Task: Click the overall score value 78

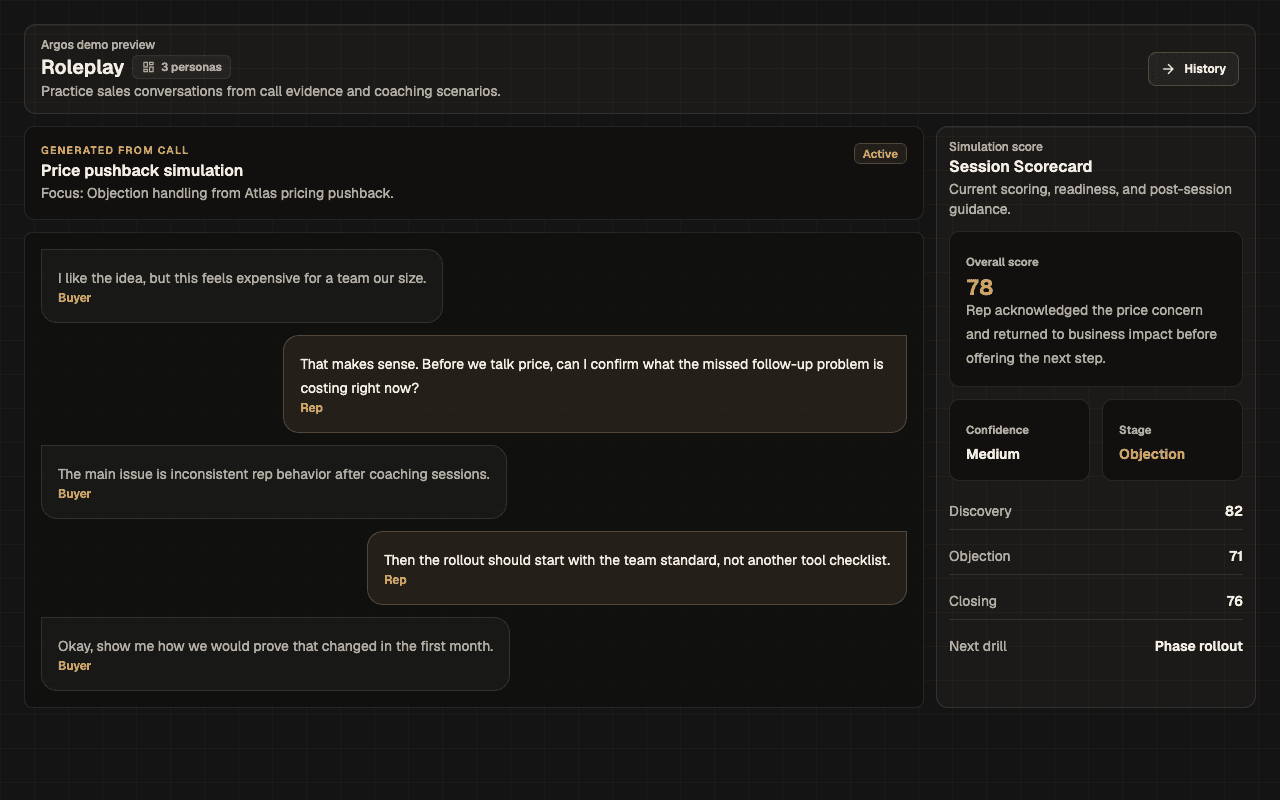Action: 980,288
